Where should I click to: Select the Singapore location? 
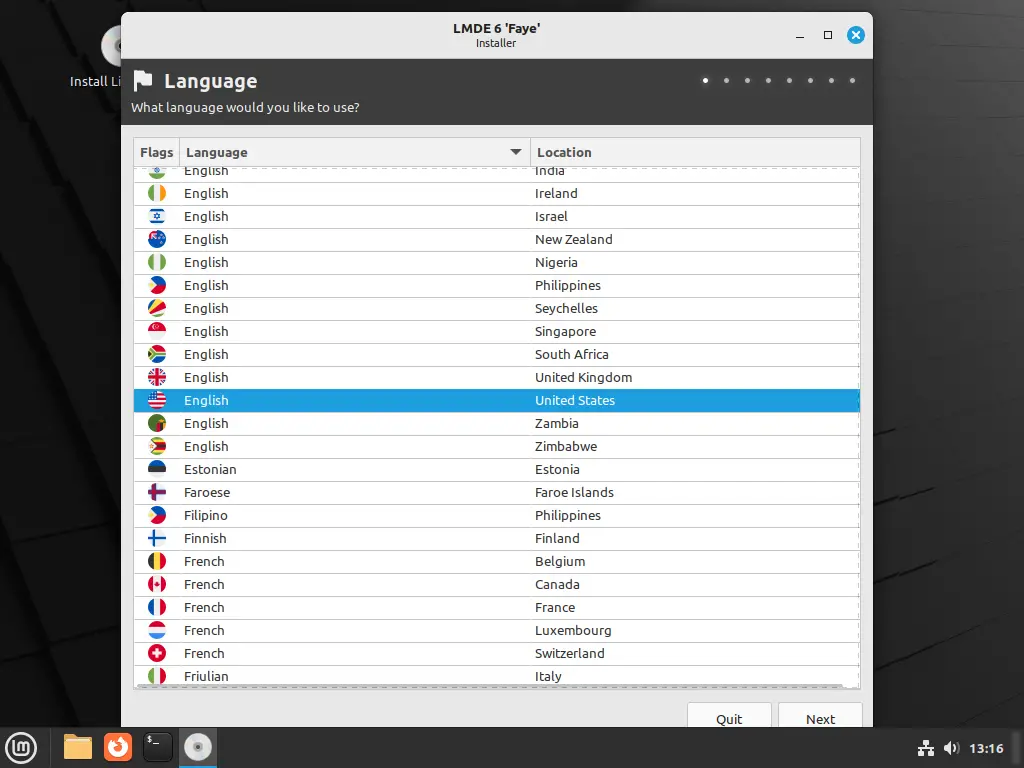tap(565, 331)
